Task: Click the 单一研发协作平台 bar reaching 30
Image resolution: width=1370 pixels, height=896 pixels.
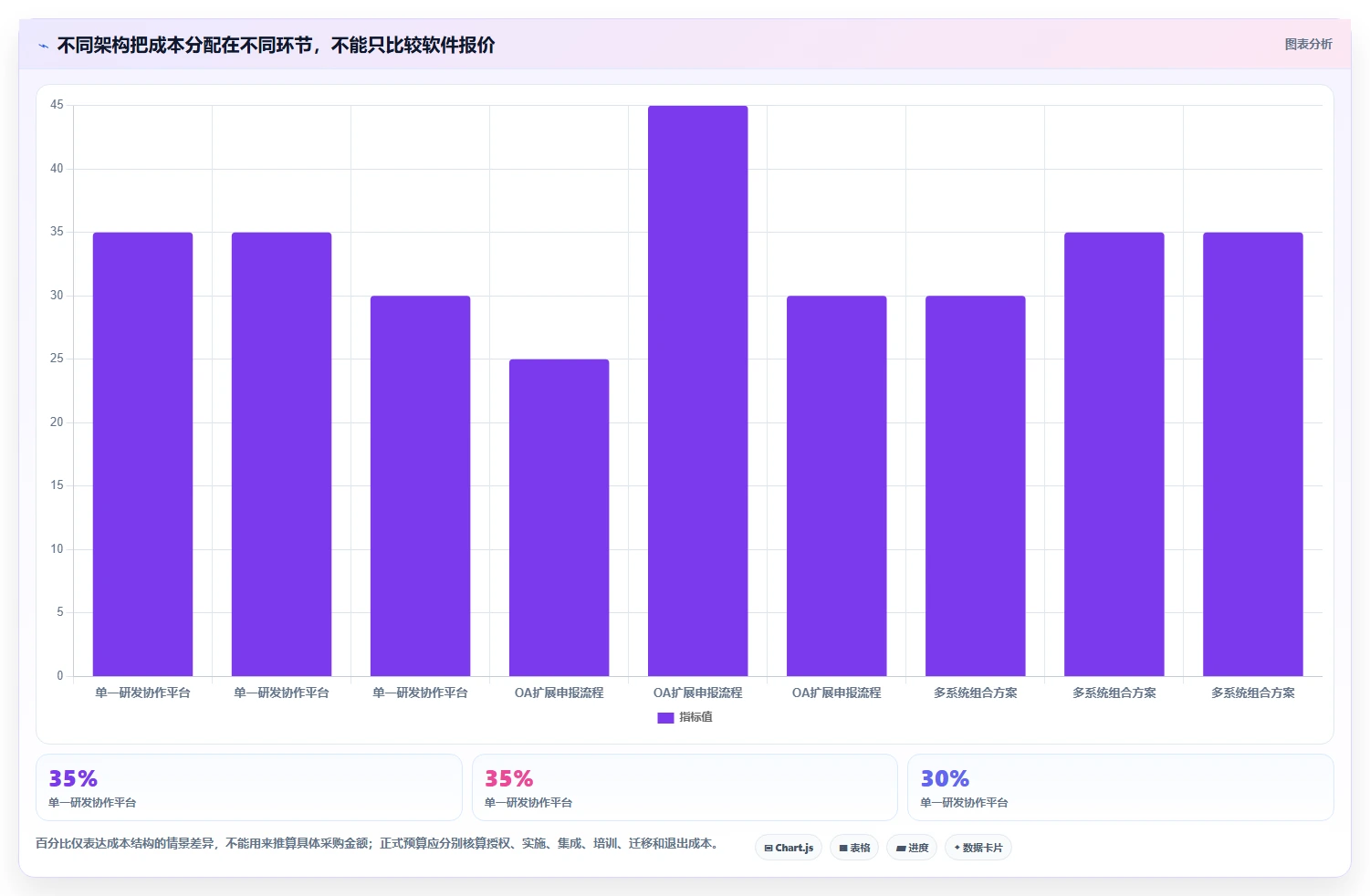Action: coord(421,485)
